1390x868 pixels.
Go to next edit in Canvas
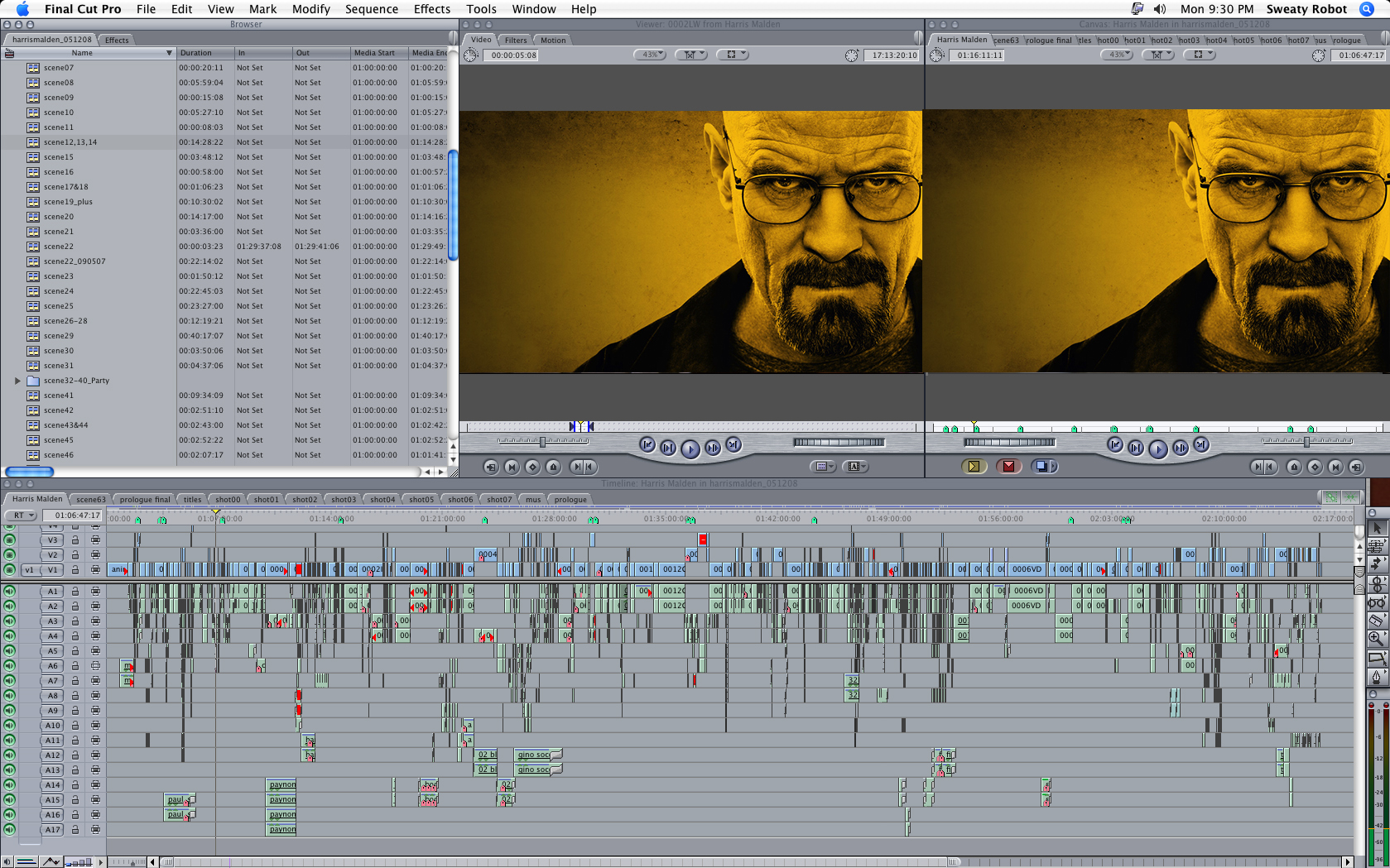point(1201,445)
